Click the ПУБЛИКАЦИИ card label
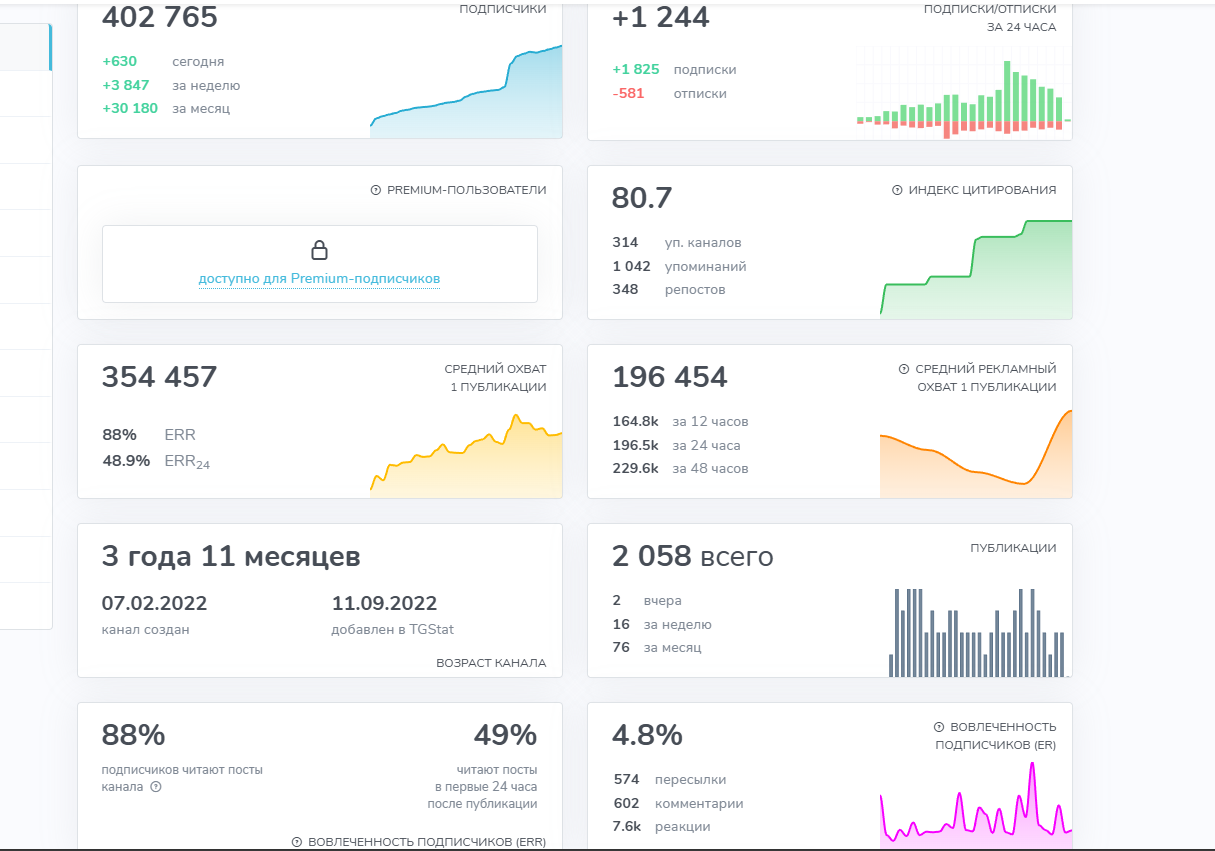The width and height of the screenshot is (1215, 851). point(1013,548)
